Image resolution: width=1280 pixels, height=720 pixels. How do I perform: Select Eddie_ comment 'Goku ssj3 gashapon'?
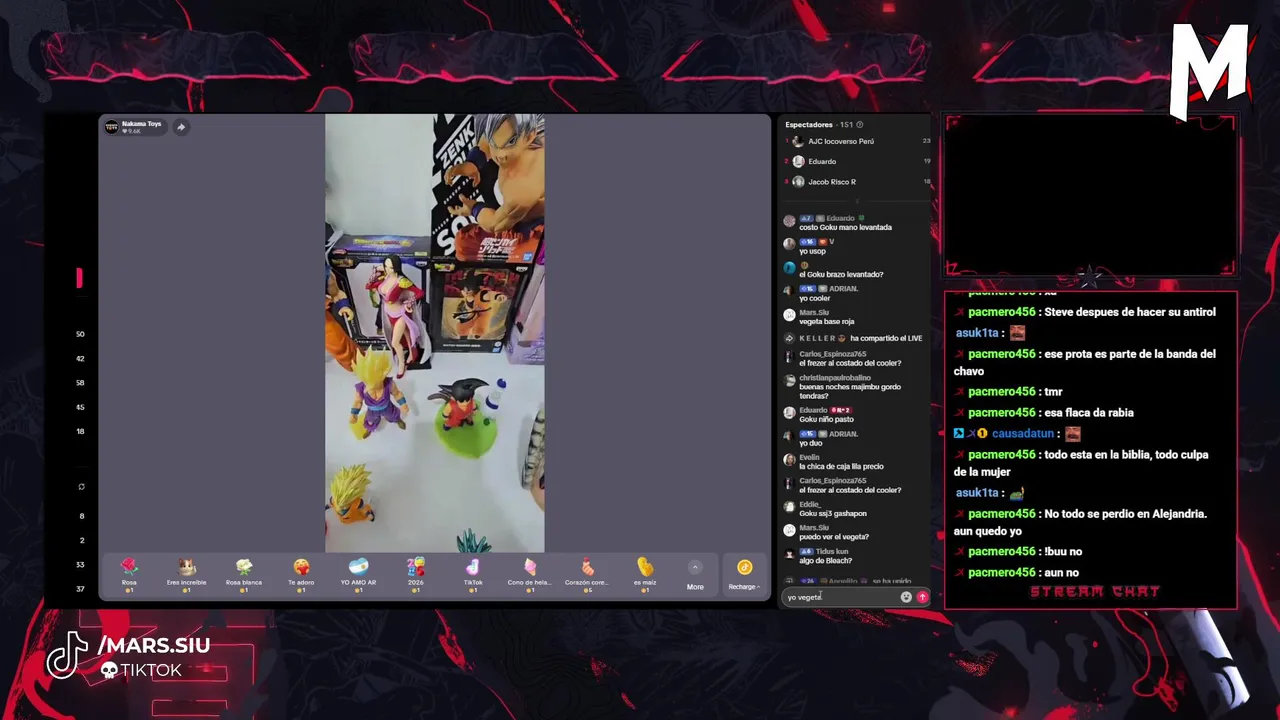pyautogui.click(x=832, y=514)
